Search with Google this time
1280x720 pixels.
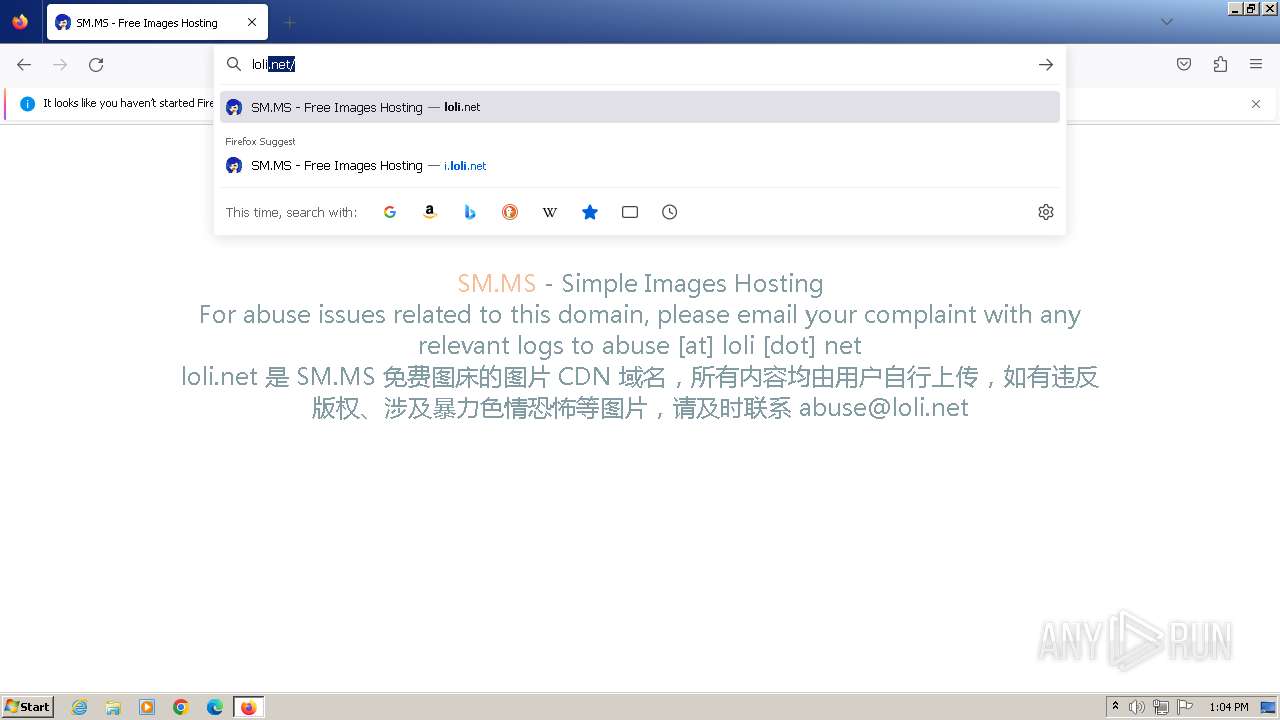[x=390, y=212]
